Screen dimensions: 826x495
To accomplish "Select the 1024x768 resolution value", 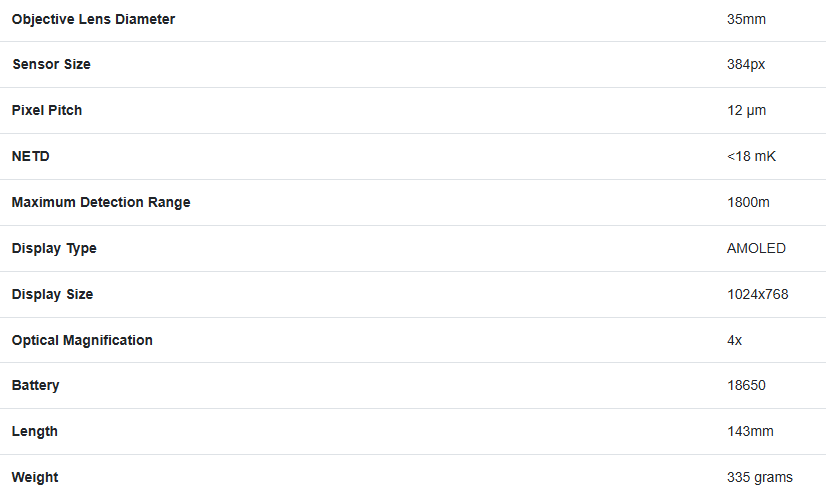I will 758,294.
